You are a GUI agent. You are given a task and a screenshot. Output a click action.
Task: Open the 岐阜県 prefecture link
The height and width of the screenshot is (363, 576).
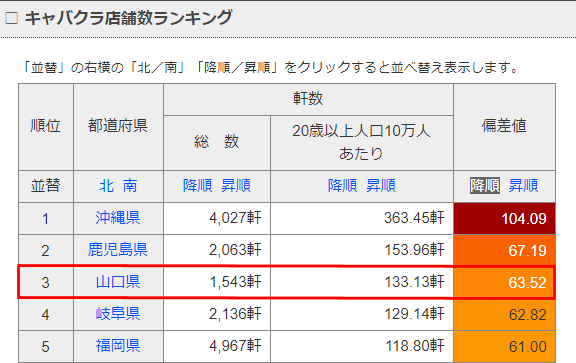[x=118, y=314]
